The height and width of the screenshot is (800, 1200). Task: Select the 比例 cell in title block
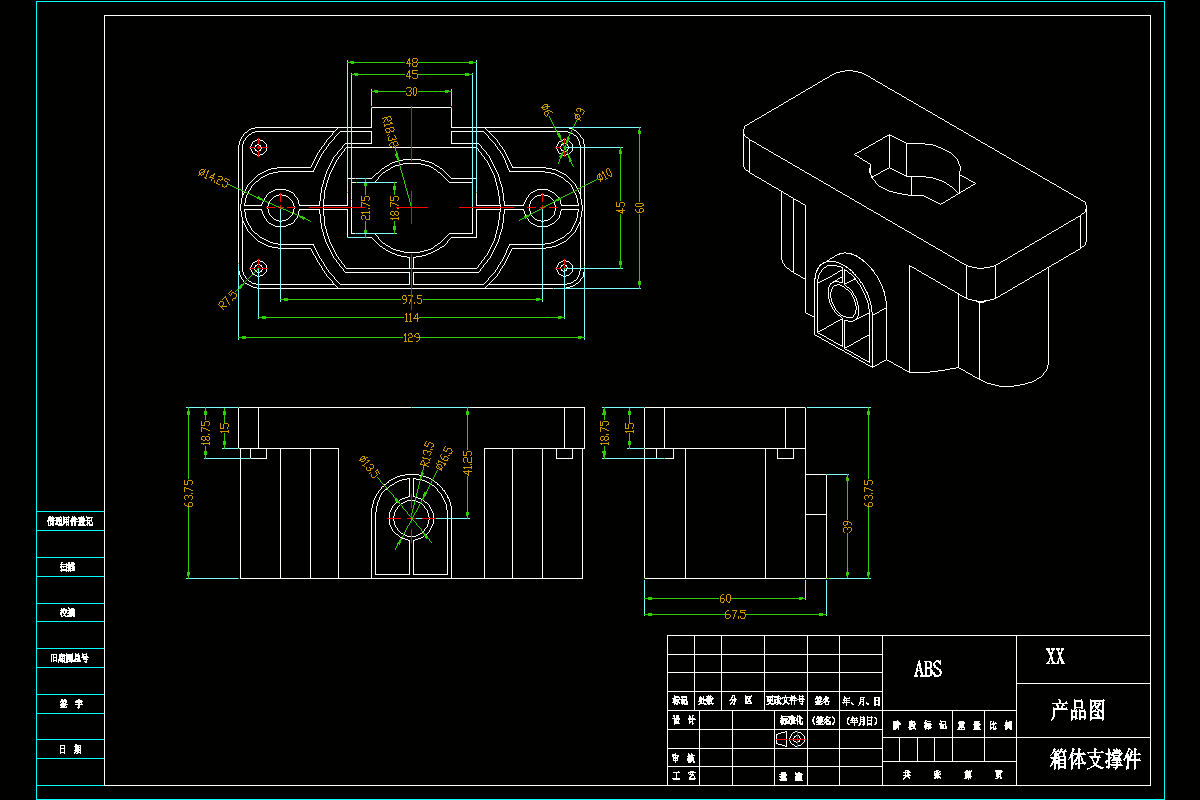(x=999, y=725)
